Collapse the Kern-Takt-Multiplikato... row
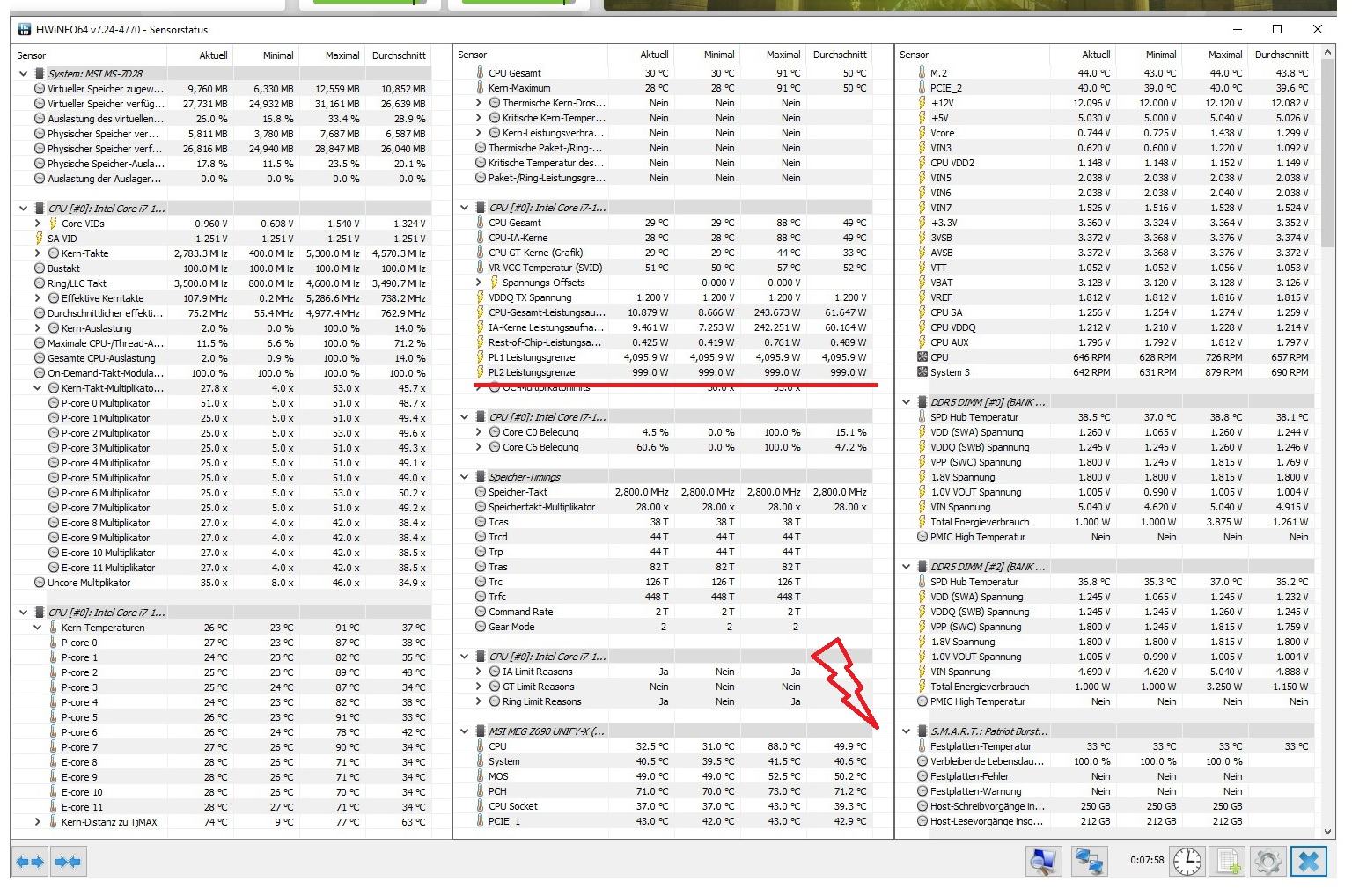Image resolution: width=1352 pixels, height=896 pixels. tap(38, 388)
